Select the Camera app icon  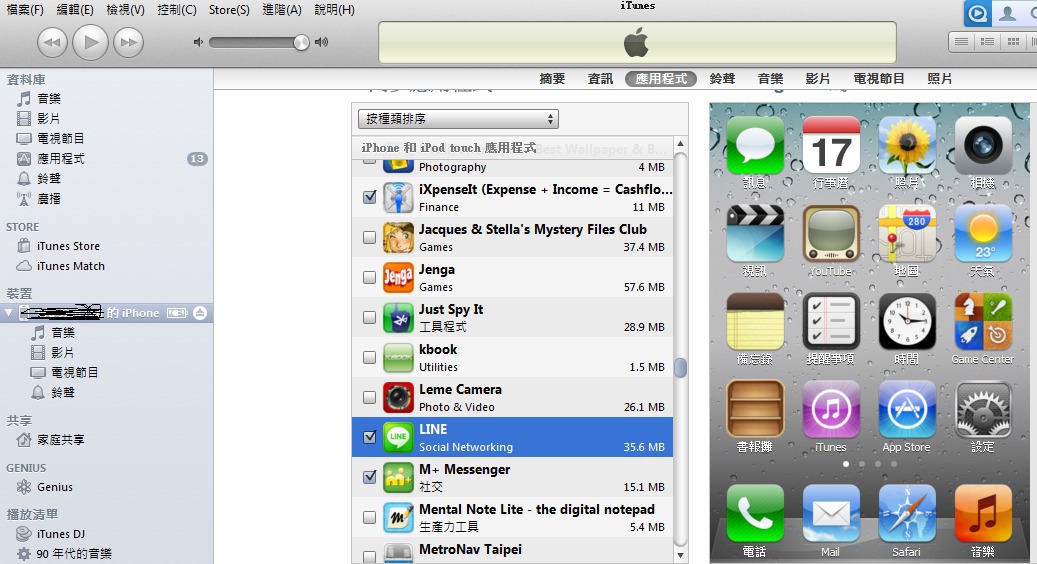point(983,145)
